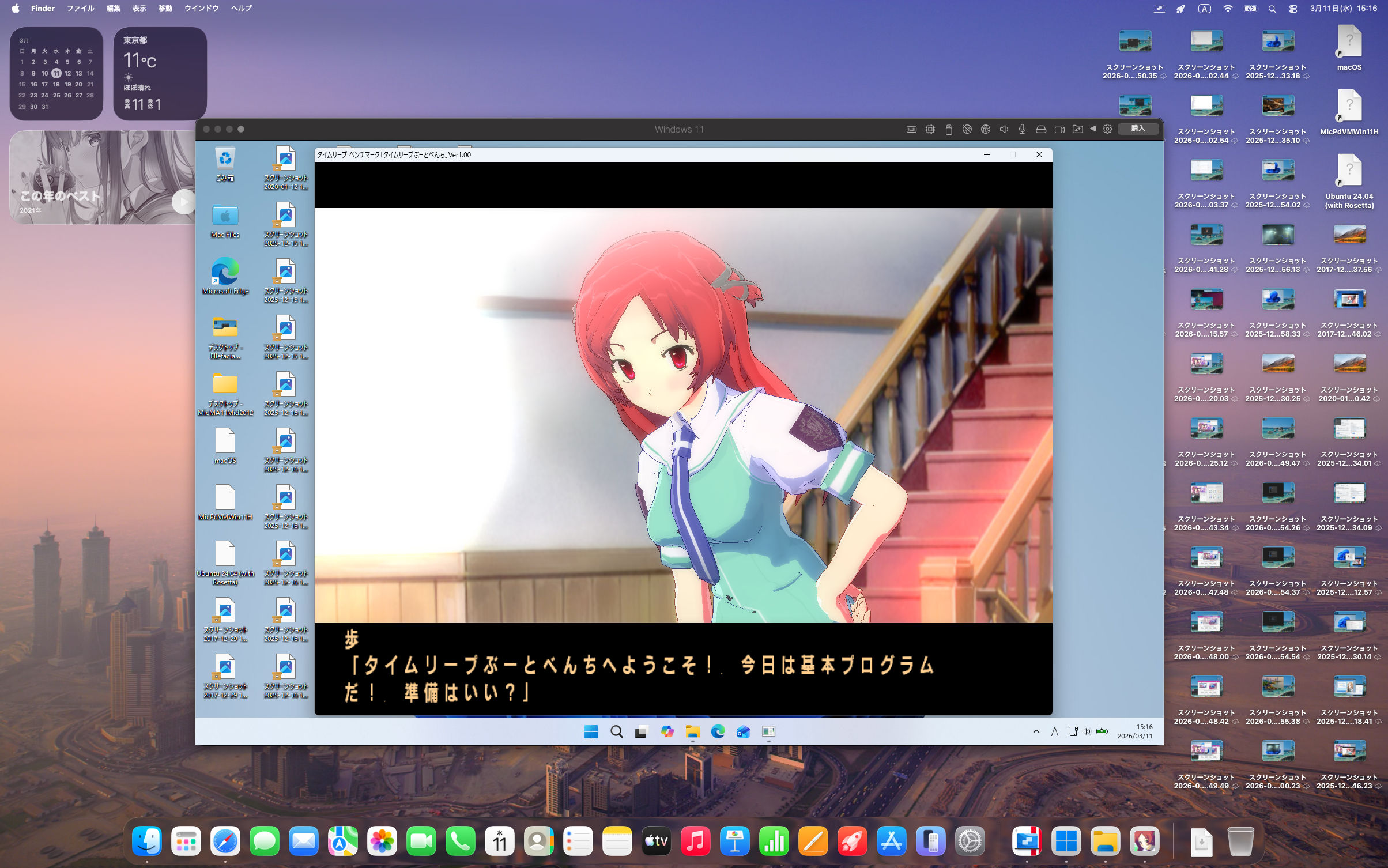Viewport: 1388px width, 868px height.
Task: Click the benchmark window's black dialogue text box
Action: (683, 669)
